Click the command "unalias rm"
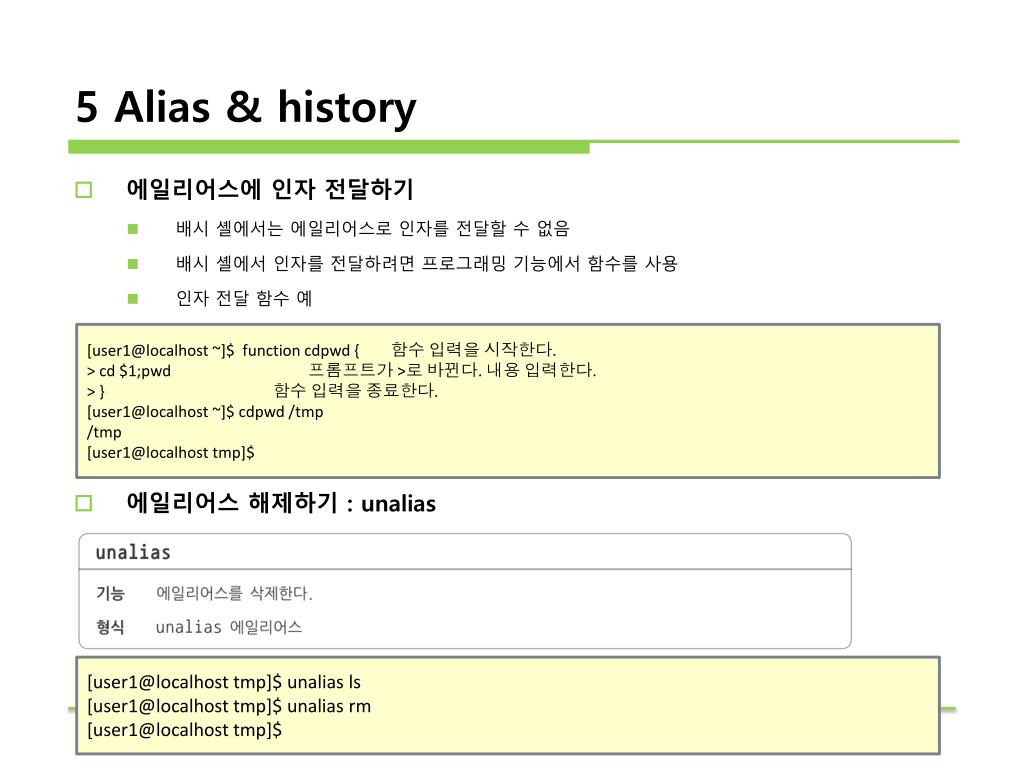The image size is (1024, 768). 329,707
